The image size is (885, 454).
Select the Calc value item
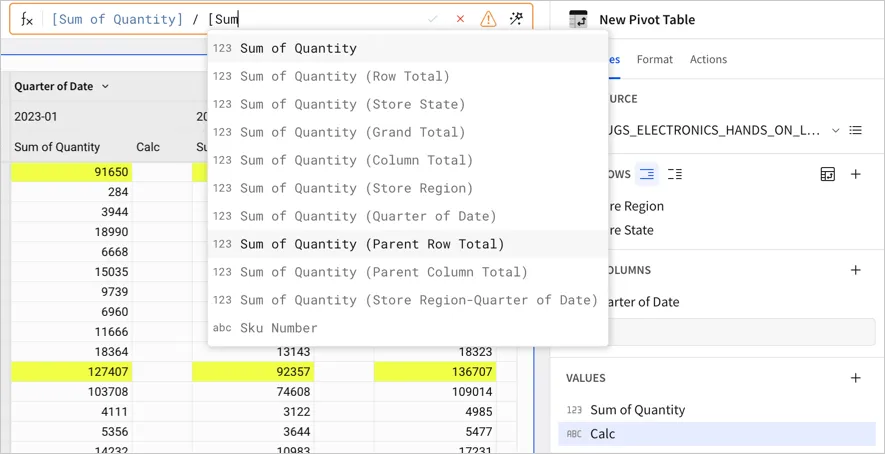pyautogui.click(x=717, y=434)
